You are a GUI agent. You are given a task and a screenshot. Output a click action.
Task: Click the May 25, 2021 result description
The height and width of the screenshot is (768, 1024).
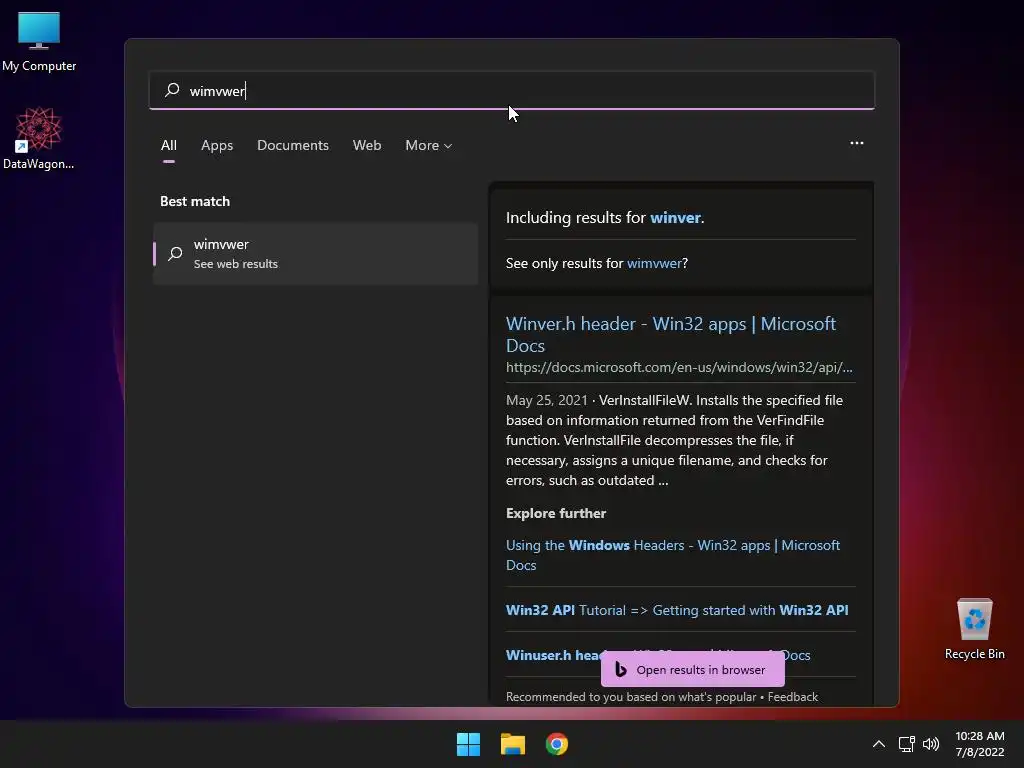[674, 440]
